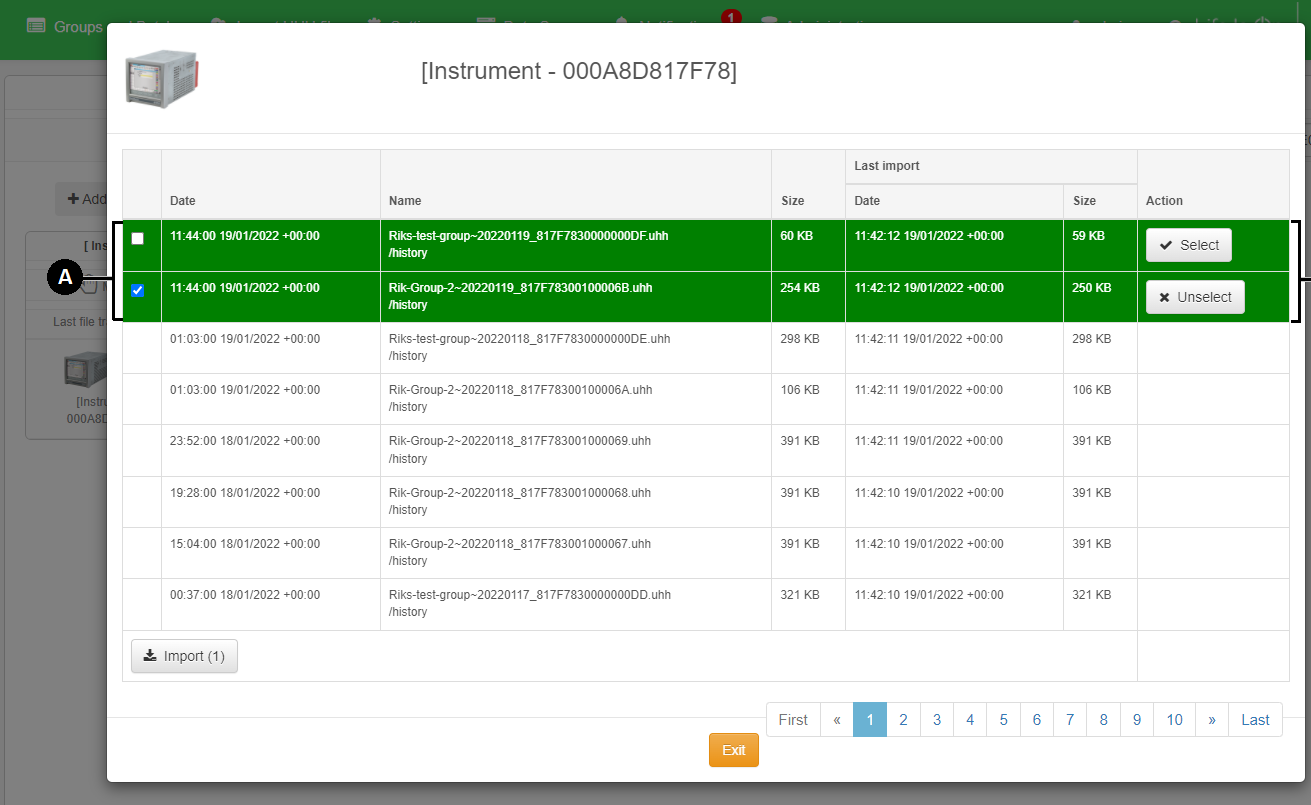Tick the checkbox for the Riks-test-group DF.uhh file
The image size is (1311, 805).
[138, 239]
